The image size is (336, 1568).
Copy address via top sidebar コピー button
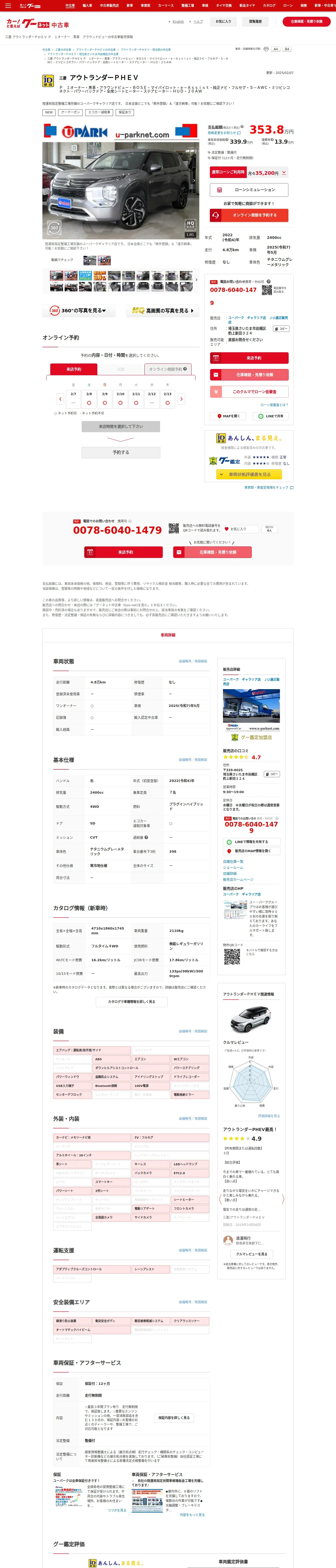coord(281,329)
